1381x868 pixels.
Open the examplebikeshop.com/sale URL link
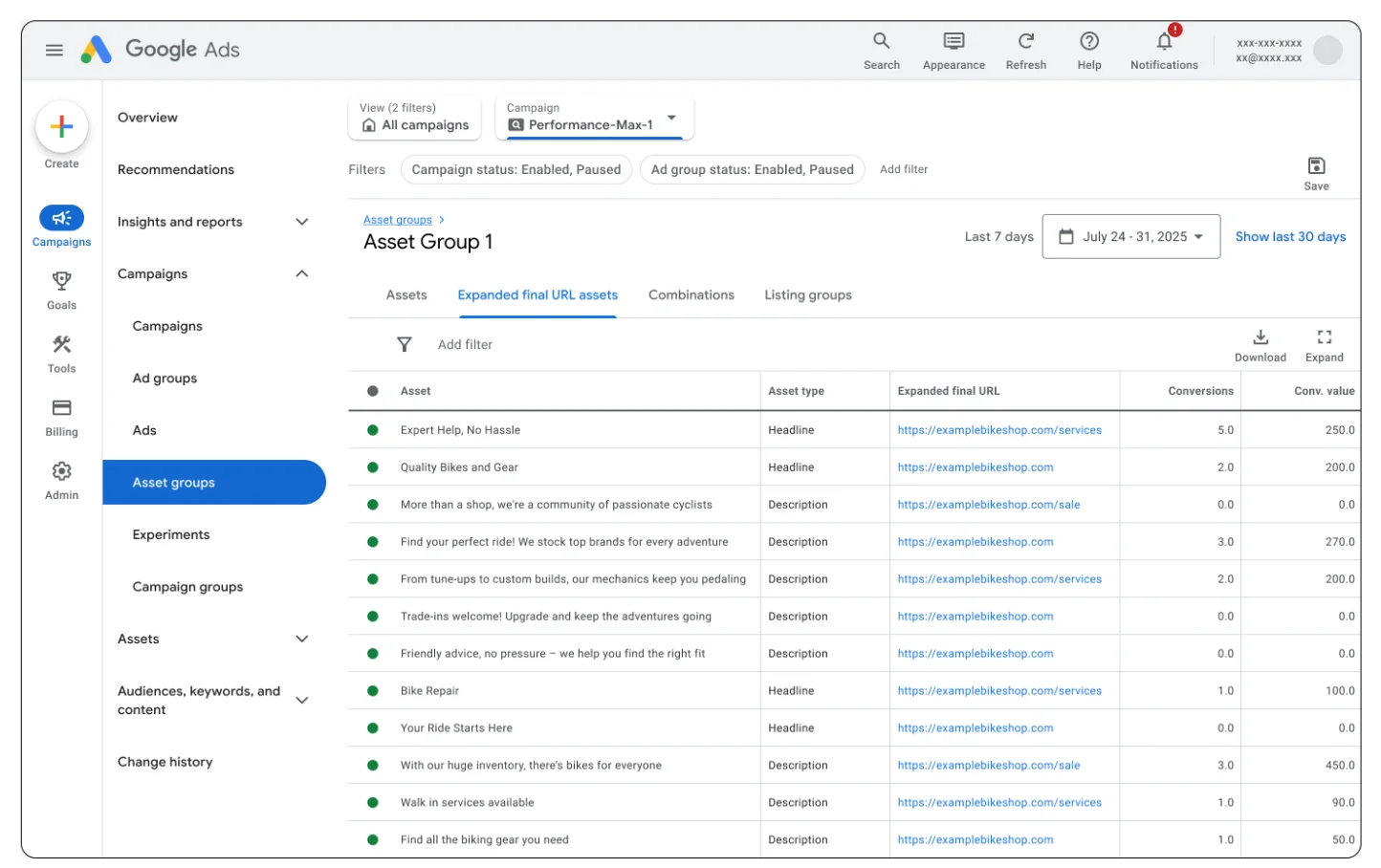(989, 504)
